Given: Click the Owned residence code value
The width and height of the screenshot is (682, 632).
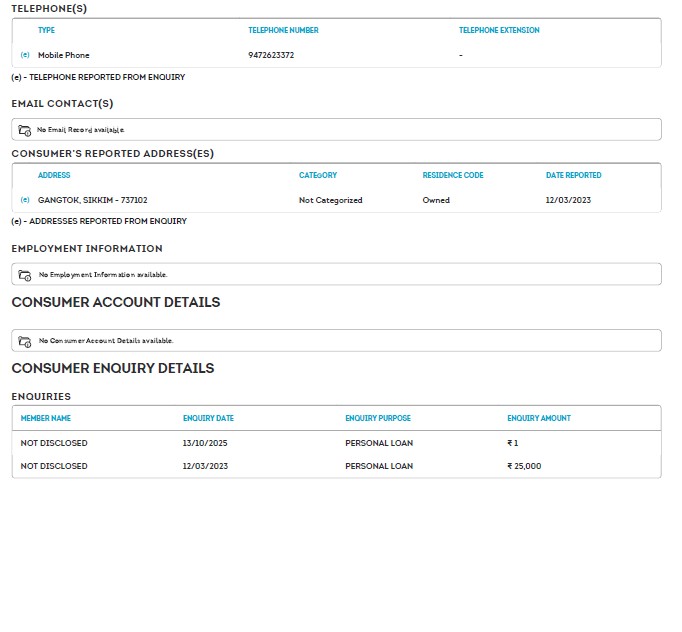Looking at the screenshot, I should tap(436, 200).
